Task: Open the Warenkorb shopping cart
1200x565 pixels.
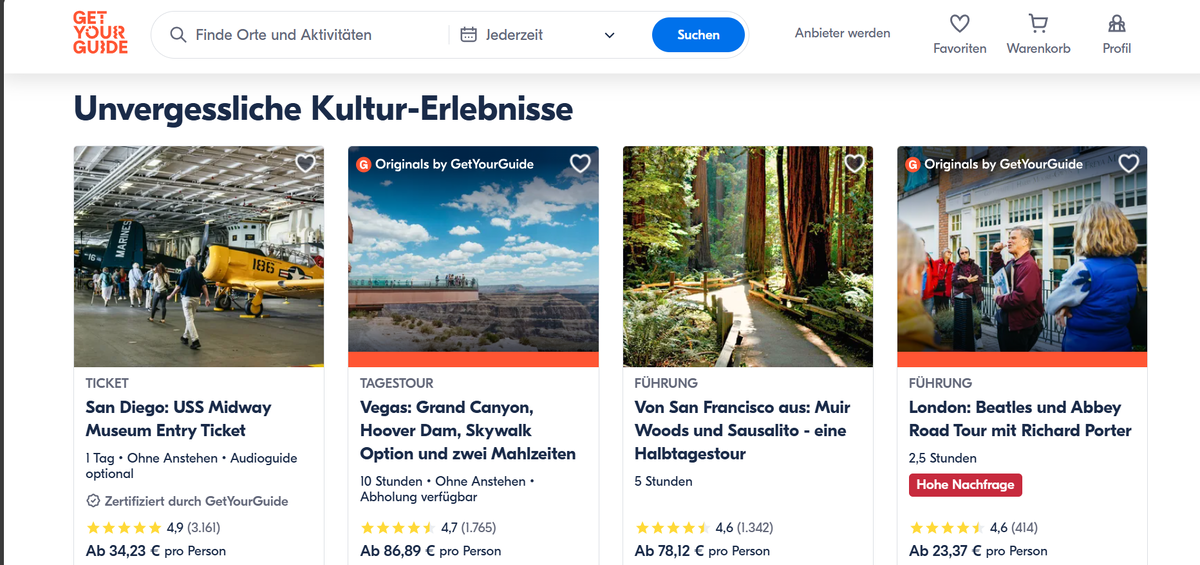Action: pos(1038,23)
